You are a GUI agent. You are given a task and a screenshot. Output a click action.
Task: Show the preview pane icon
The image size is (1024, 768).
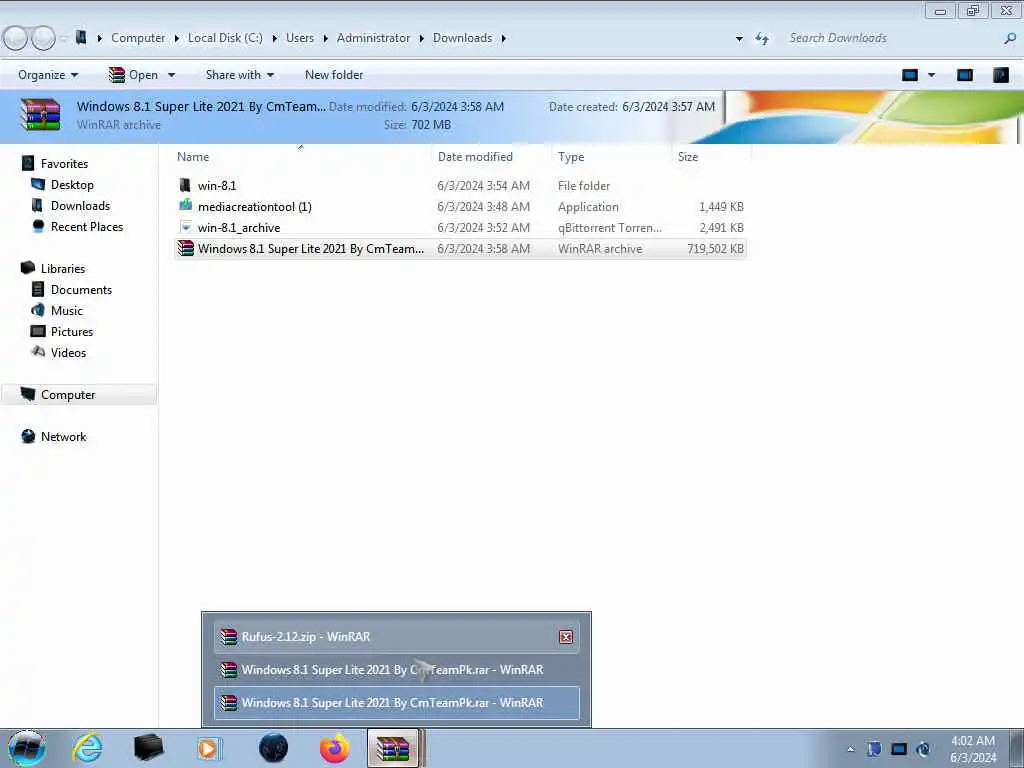click(x=965, y=75)
